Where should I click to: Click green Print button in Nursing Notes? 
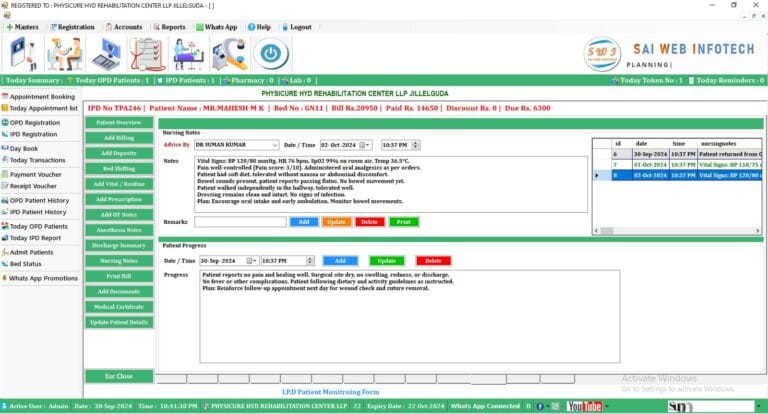point(404,222)
